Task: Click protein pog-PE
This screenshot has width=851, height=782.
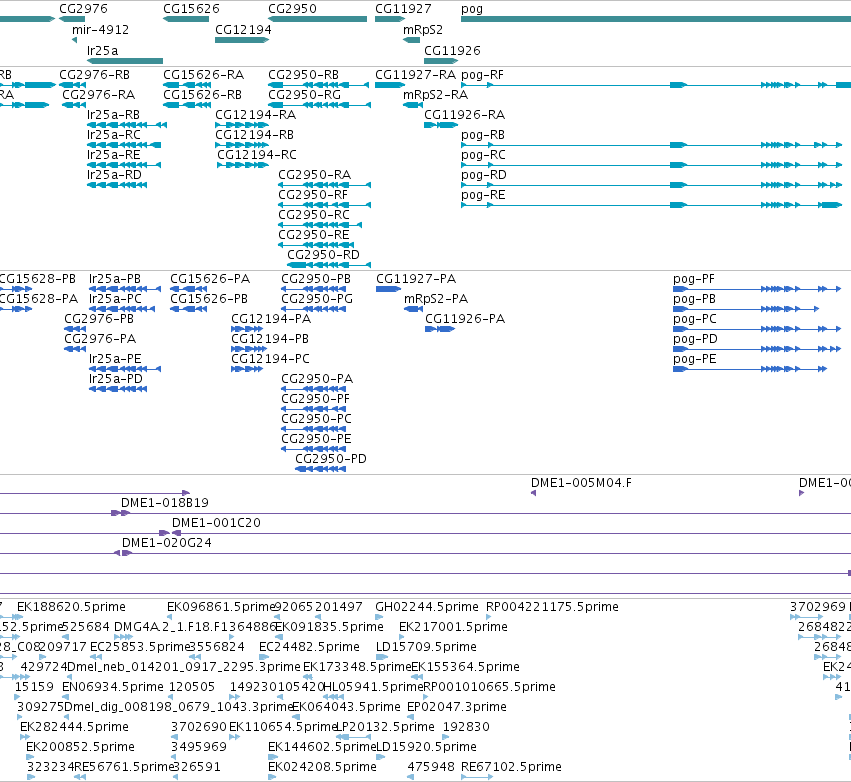Action: 750,369
